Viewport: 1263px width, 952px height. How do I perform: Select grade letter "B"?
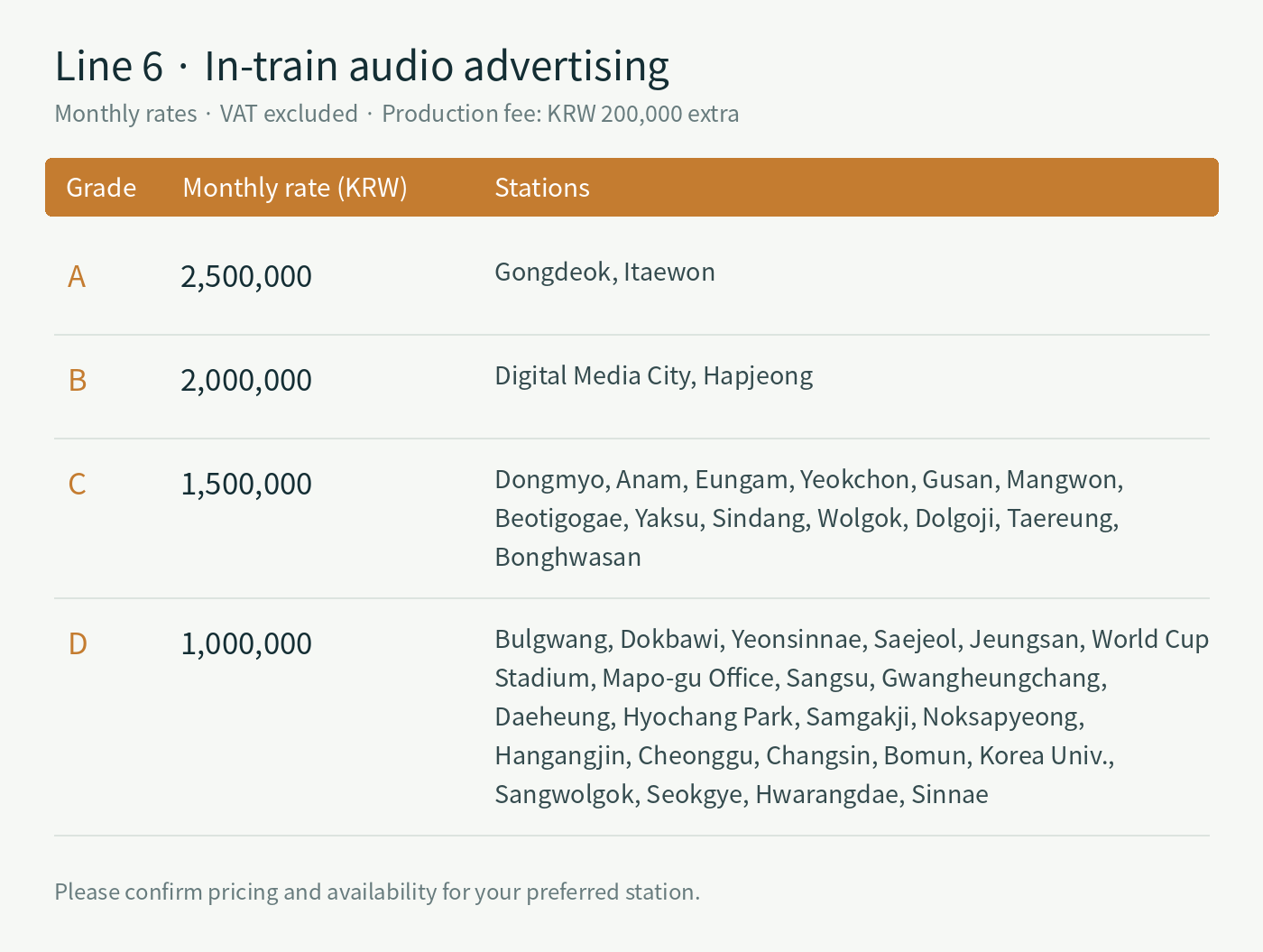coord(78,380)
